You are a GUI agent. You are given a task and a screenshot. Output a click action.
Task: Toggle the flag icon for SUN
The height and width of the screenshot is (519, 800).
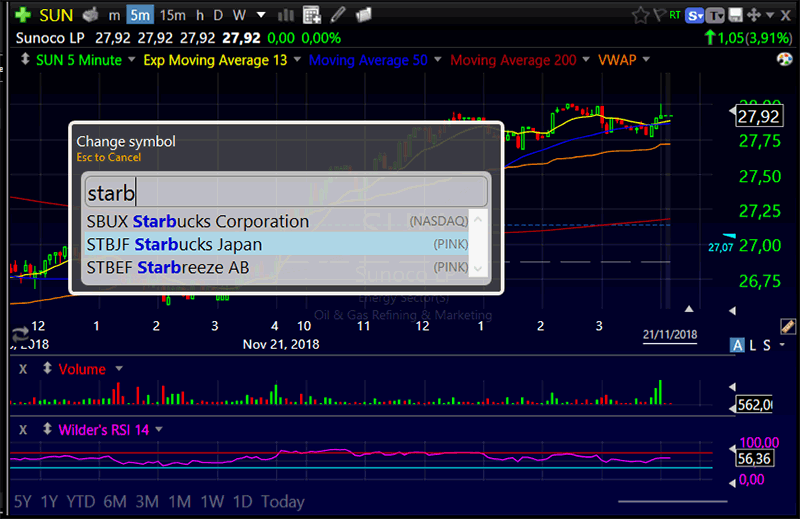(x=659, y=14)
